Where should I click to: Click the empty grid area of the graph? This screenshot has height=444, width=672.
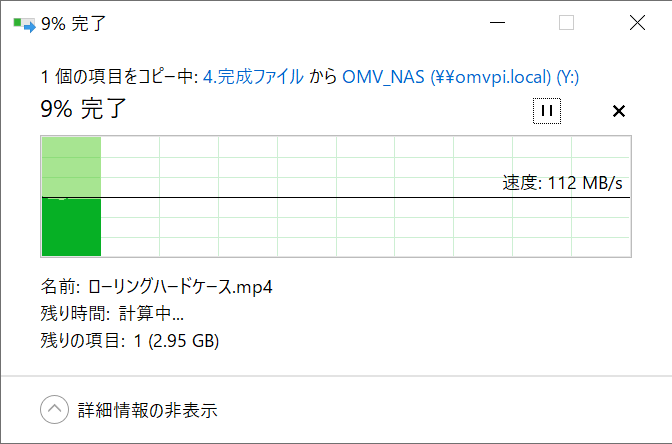point(364,227)
